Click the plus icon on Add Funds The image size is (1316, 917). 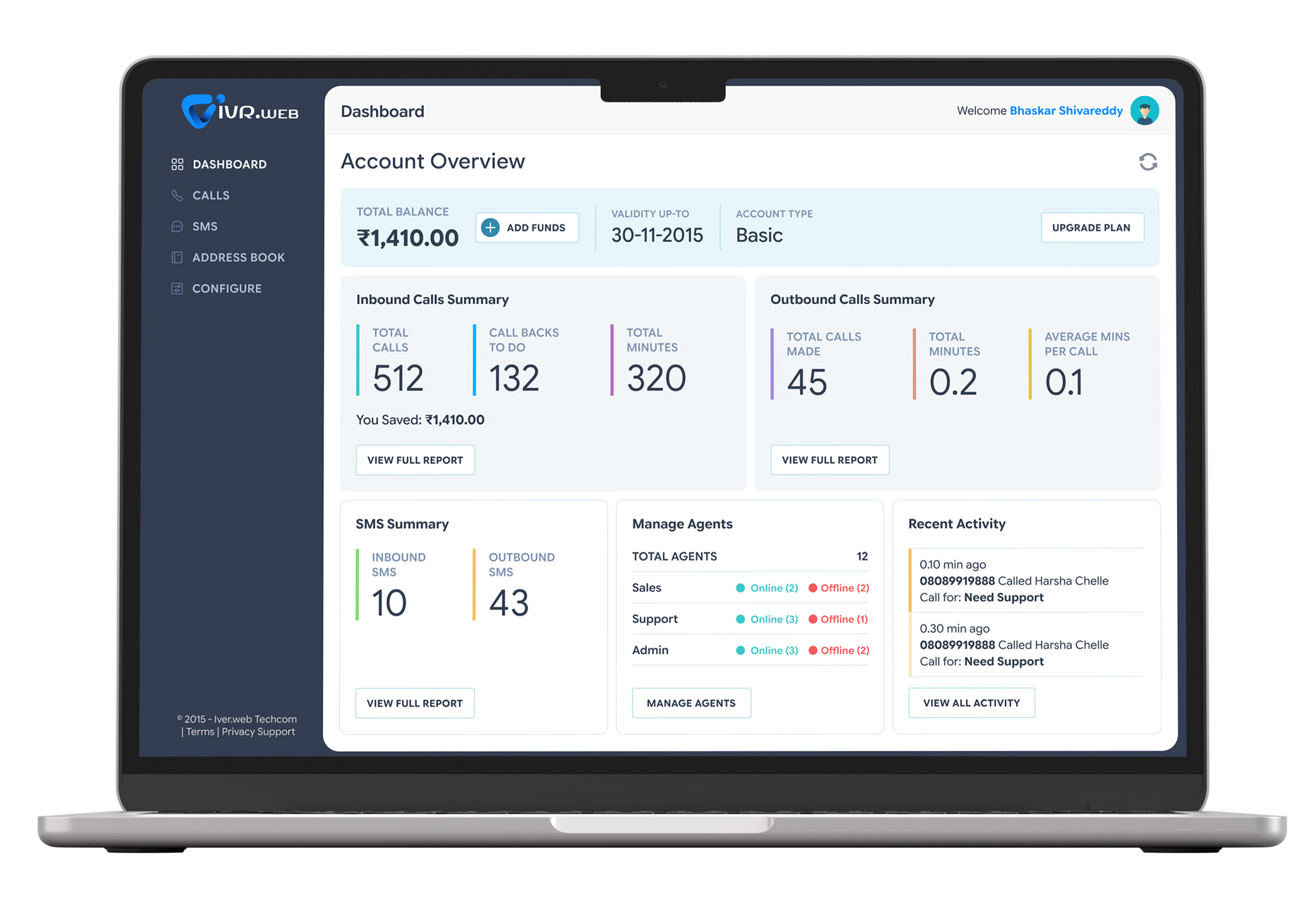pyautogui.click(x=490, y=228)
